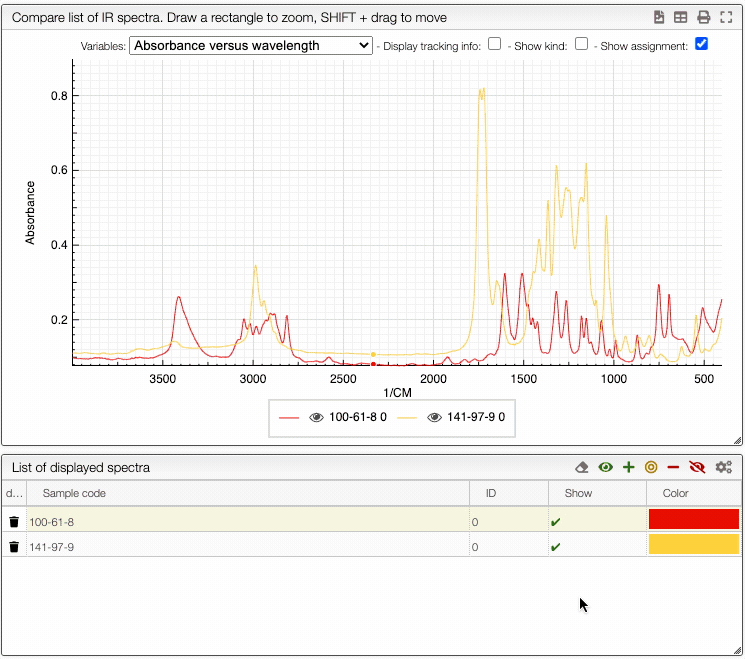Click the export file icon in chart header
Viewport: 745px width, 659px height.
[x=659, y=18]
